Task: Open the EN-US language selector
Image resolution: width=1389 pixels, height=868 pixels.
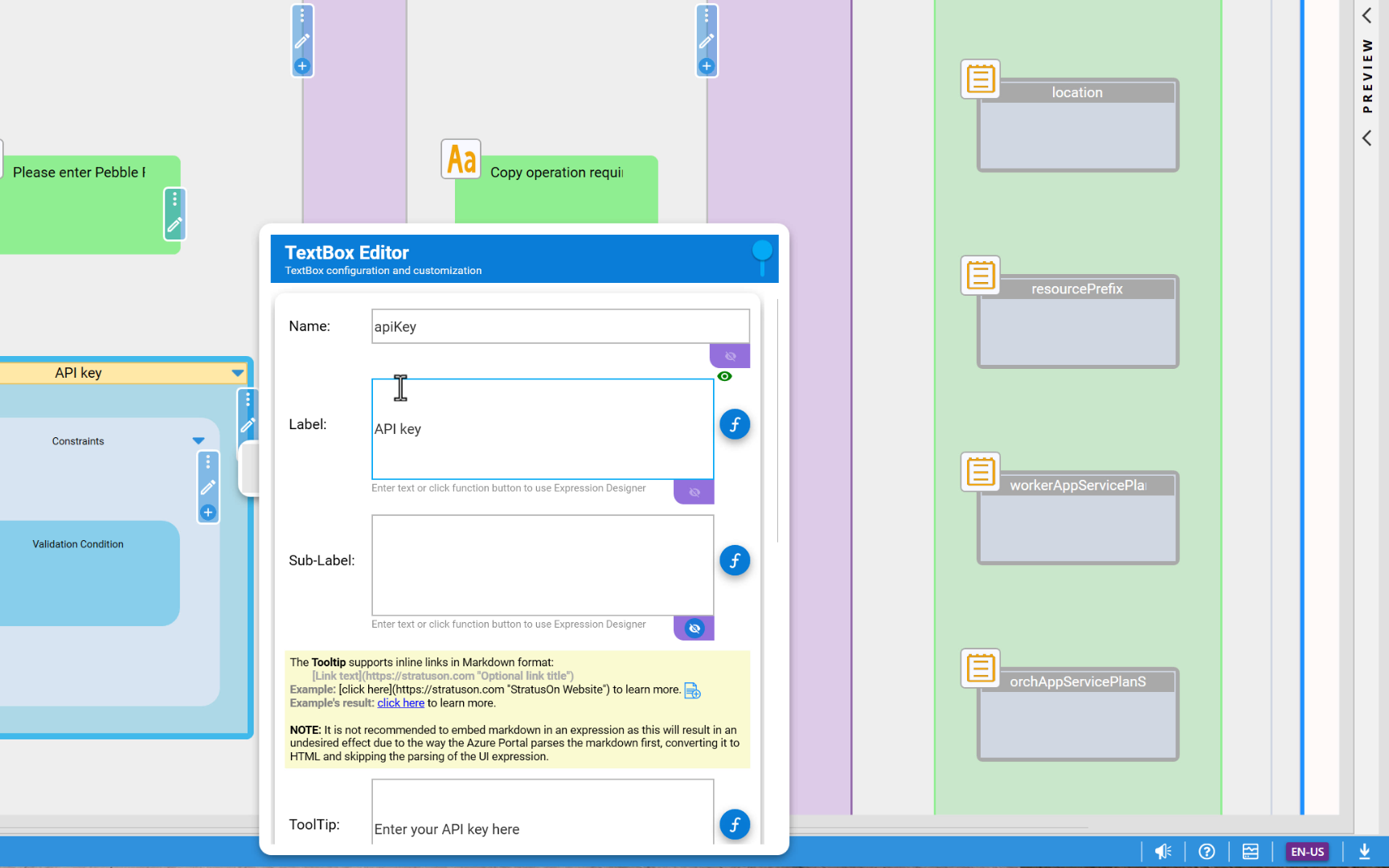Action: pos(1307,852)
